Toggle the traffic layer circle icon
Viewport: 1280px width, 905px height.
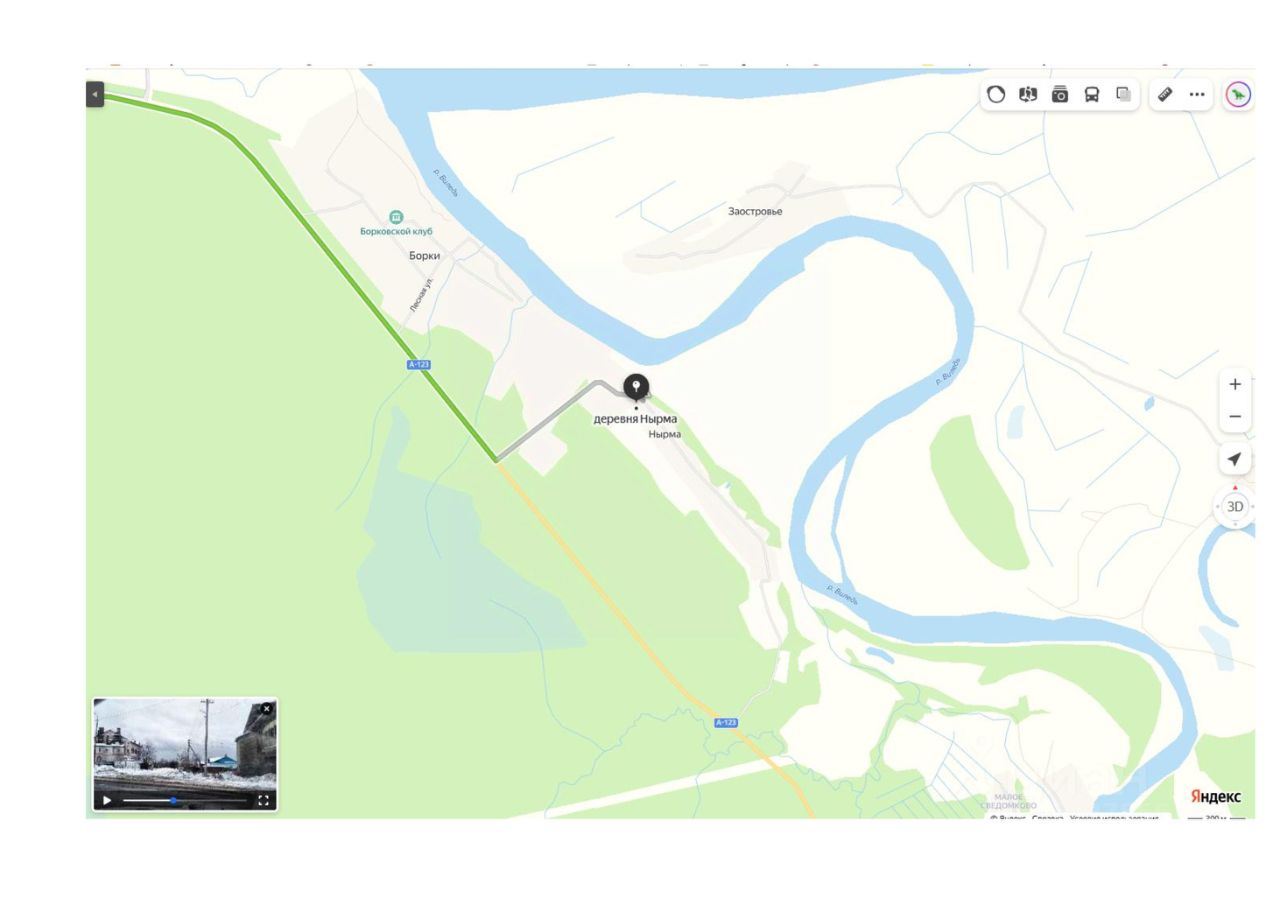tap(996, 94)
